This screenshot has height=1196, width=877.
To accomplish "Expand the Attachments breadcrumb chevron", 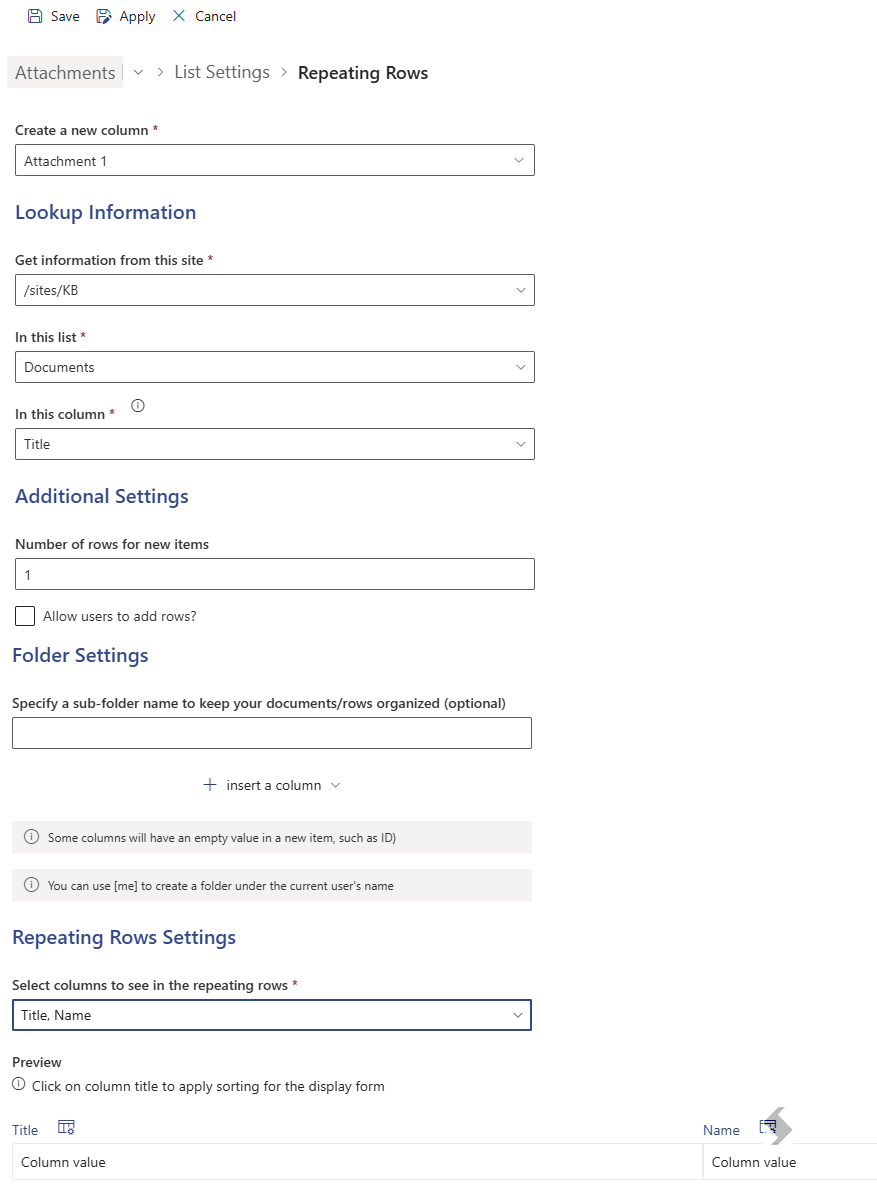I will 138,72.
